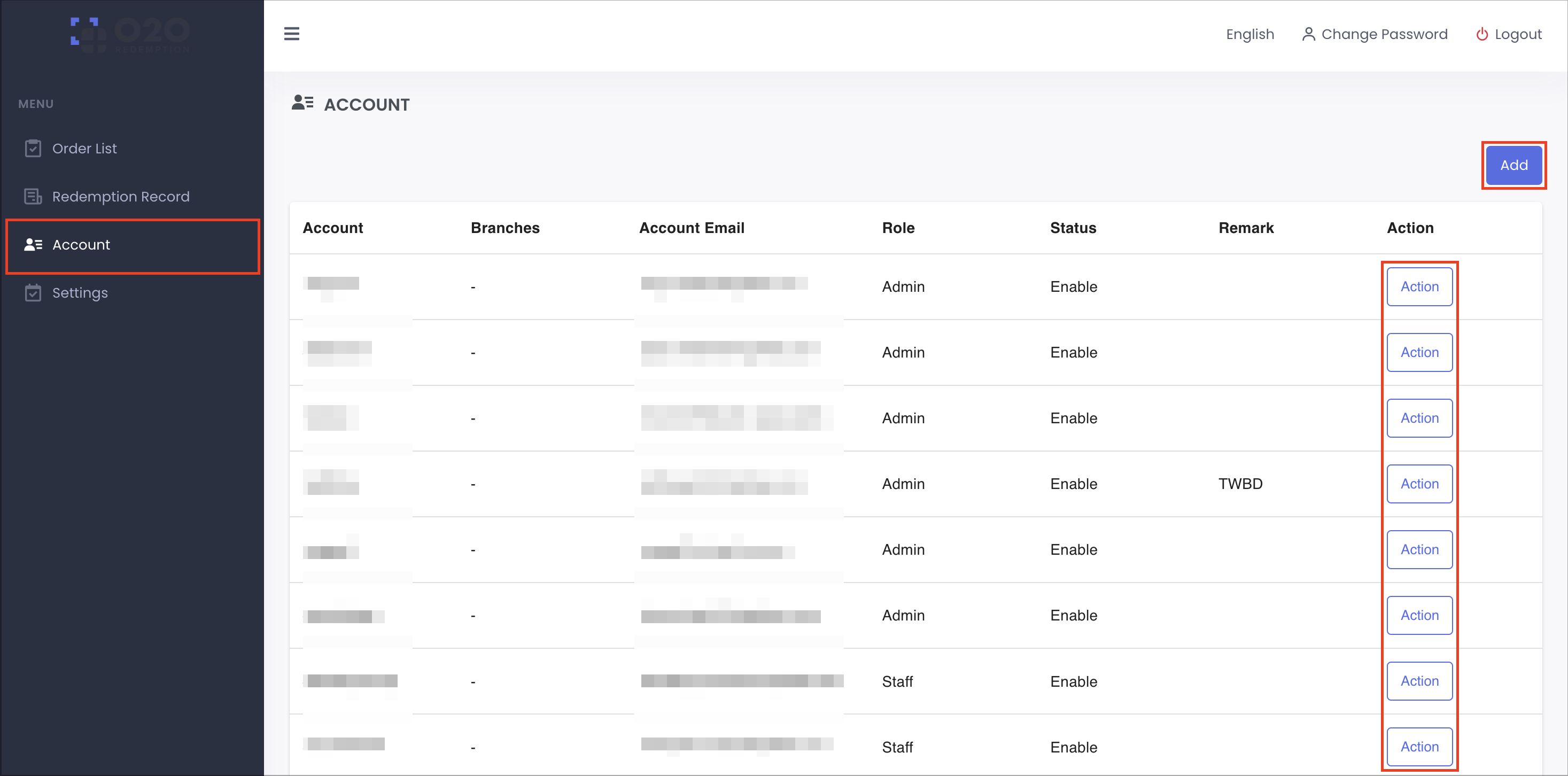1568x776 pixels.
Task: Click the user icon beside Change Password
Action: (1308, 34)
